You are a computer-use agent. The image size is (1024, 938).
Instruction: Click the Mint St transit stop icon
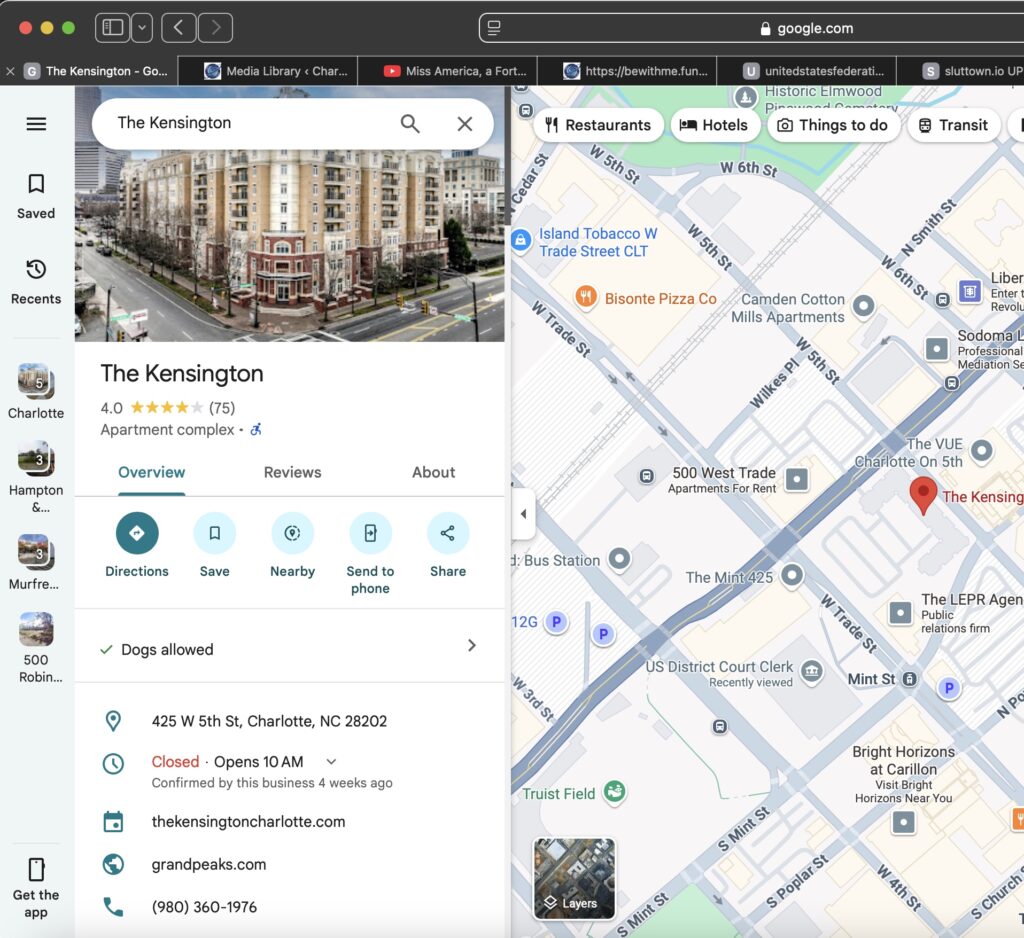(909, 679)
